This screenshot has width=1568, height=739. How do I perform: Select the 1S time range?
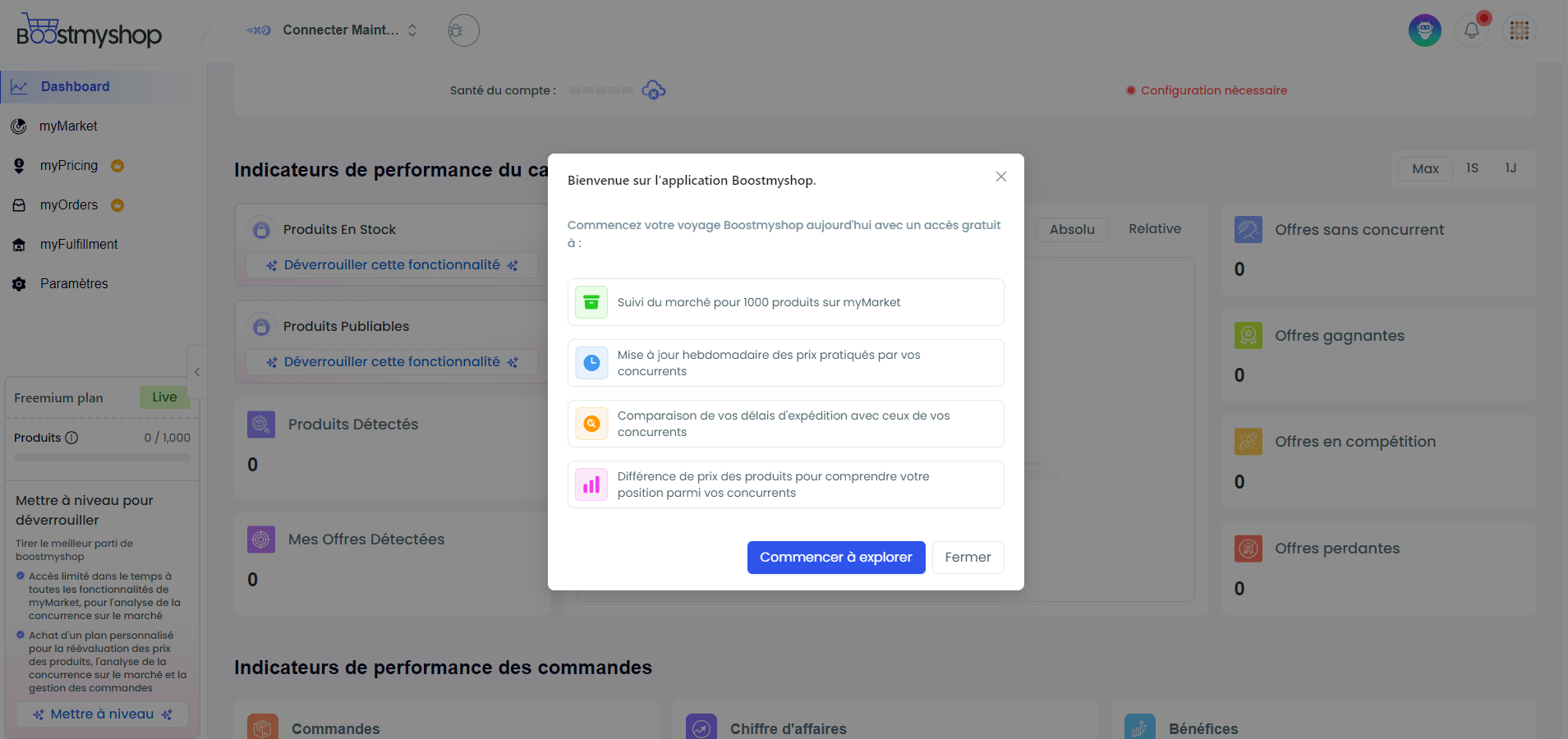(1472, 168)
